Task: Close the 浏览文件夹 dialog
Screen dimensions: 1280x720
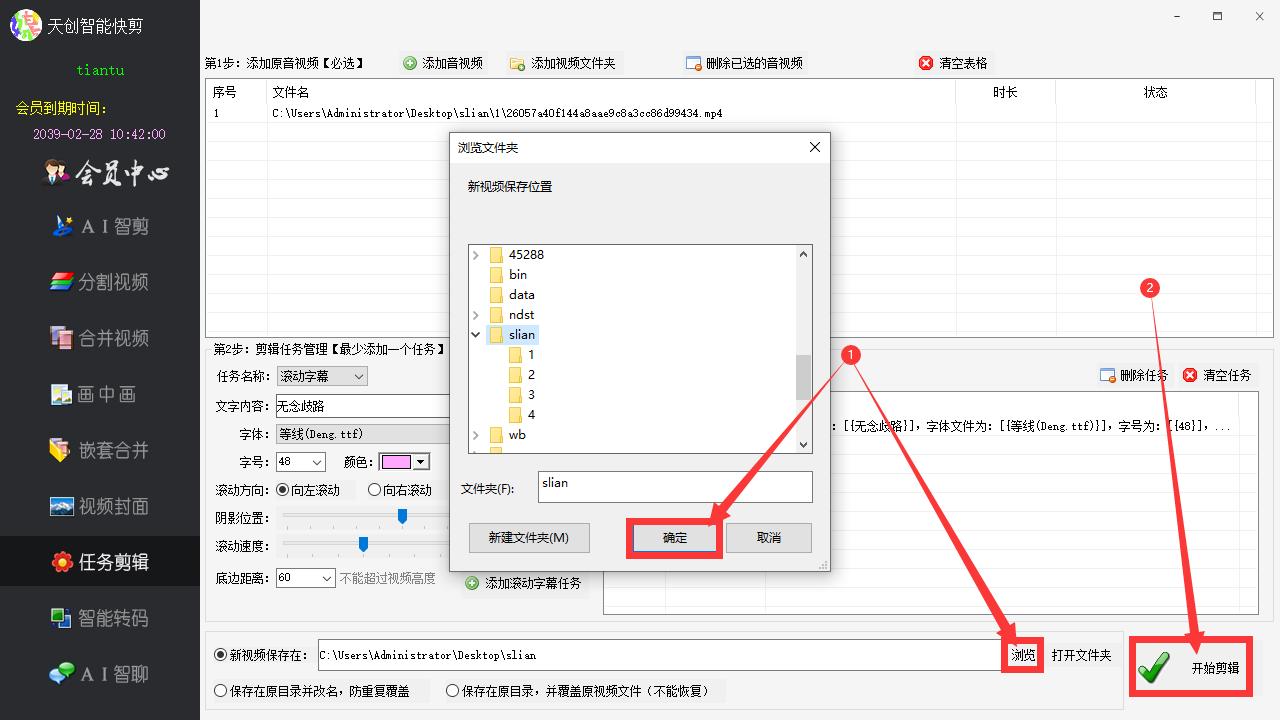Action: [x=814, y=147]
